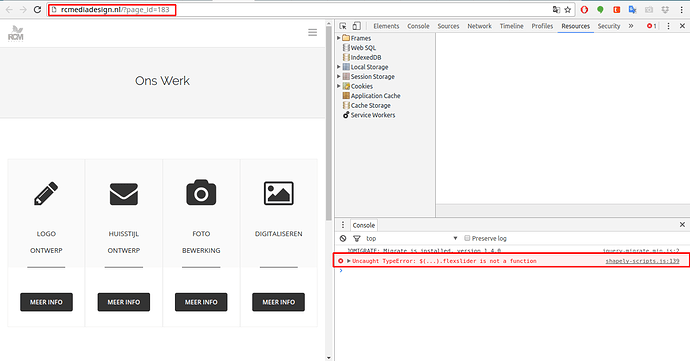Open the translate page icon in address bar

coord(557,9)
